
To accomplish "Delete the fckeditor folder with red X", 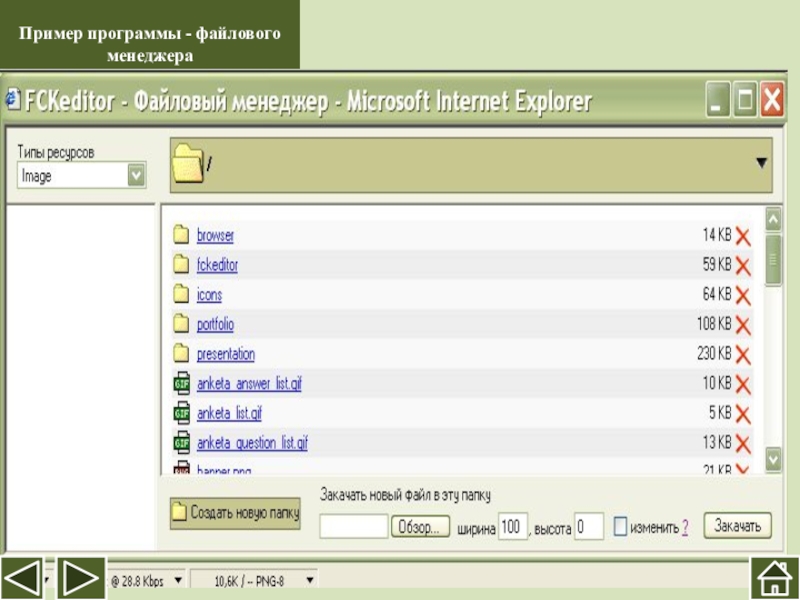I will click(x=743, y=266).
